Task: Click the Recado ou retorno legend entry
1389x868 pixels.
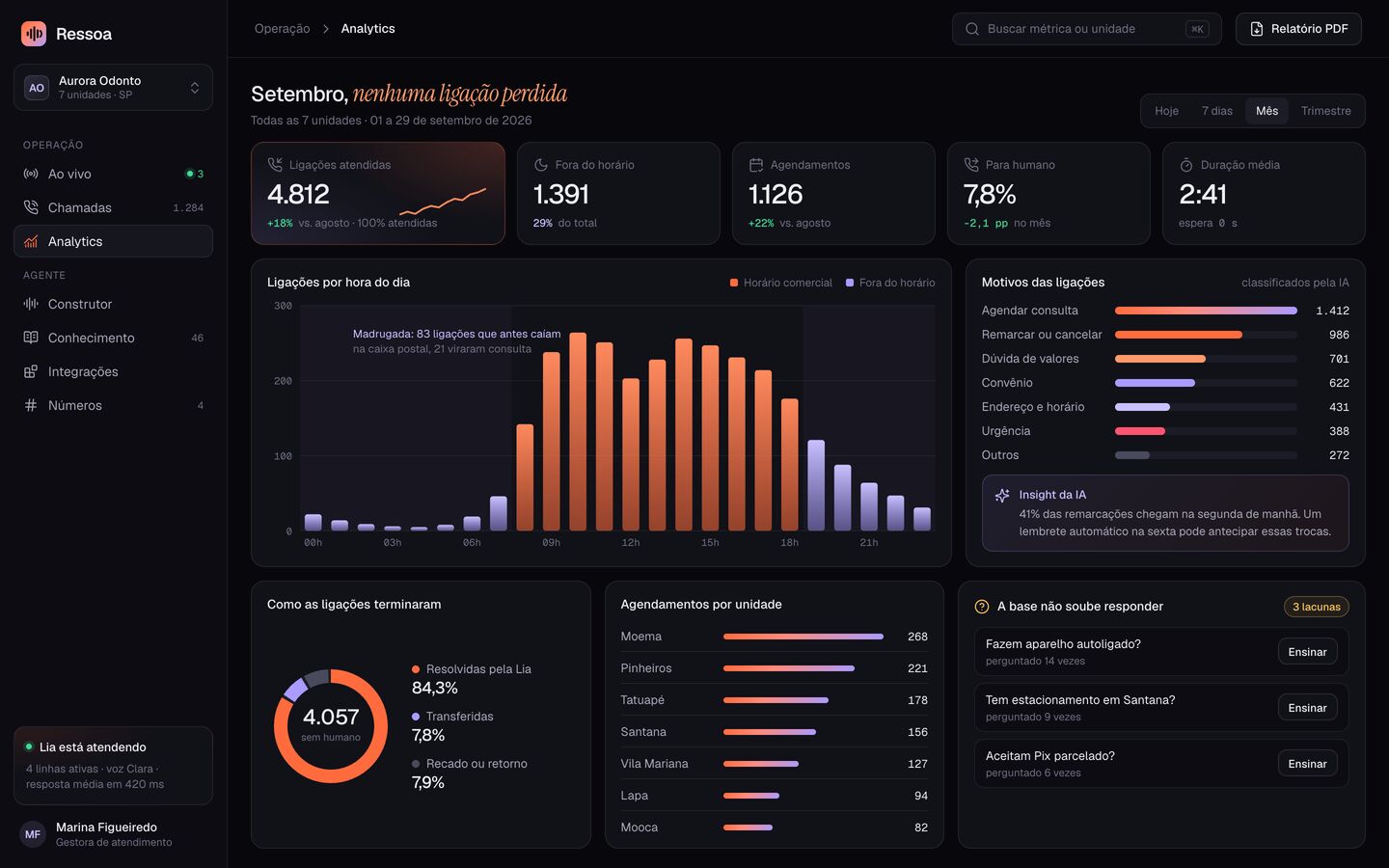Action: [470, 773]
